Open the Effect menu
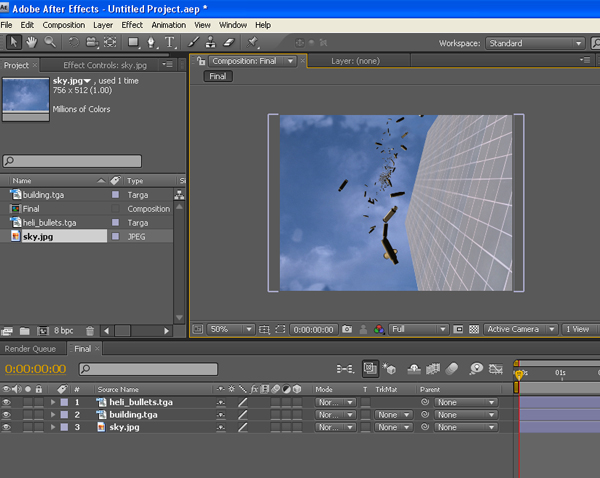This screenshot has height=478, width=600. click(x=132, y=25)
